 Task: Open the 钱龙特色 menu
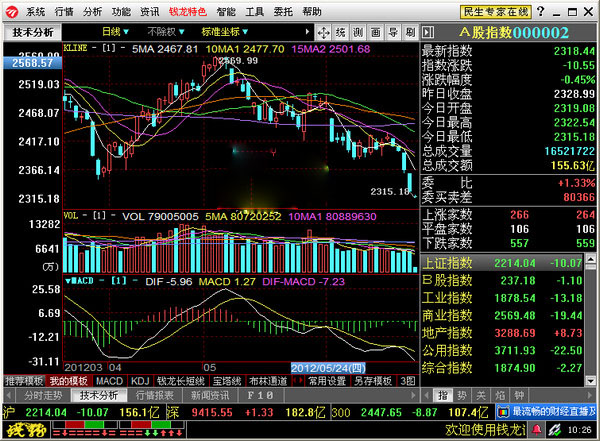click(187, 12)
